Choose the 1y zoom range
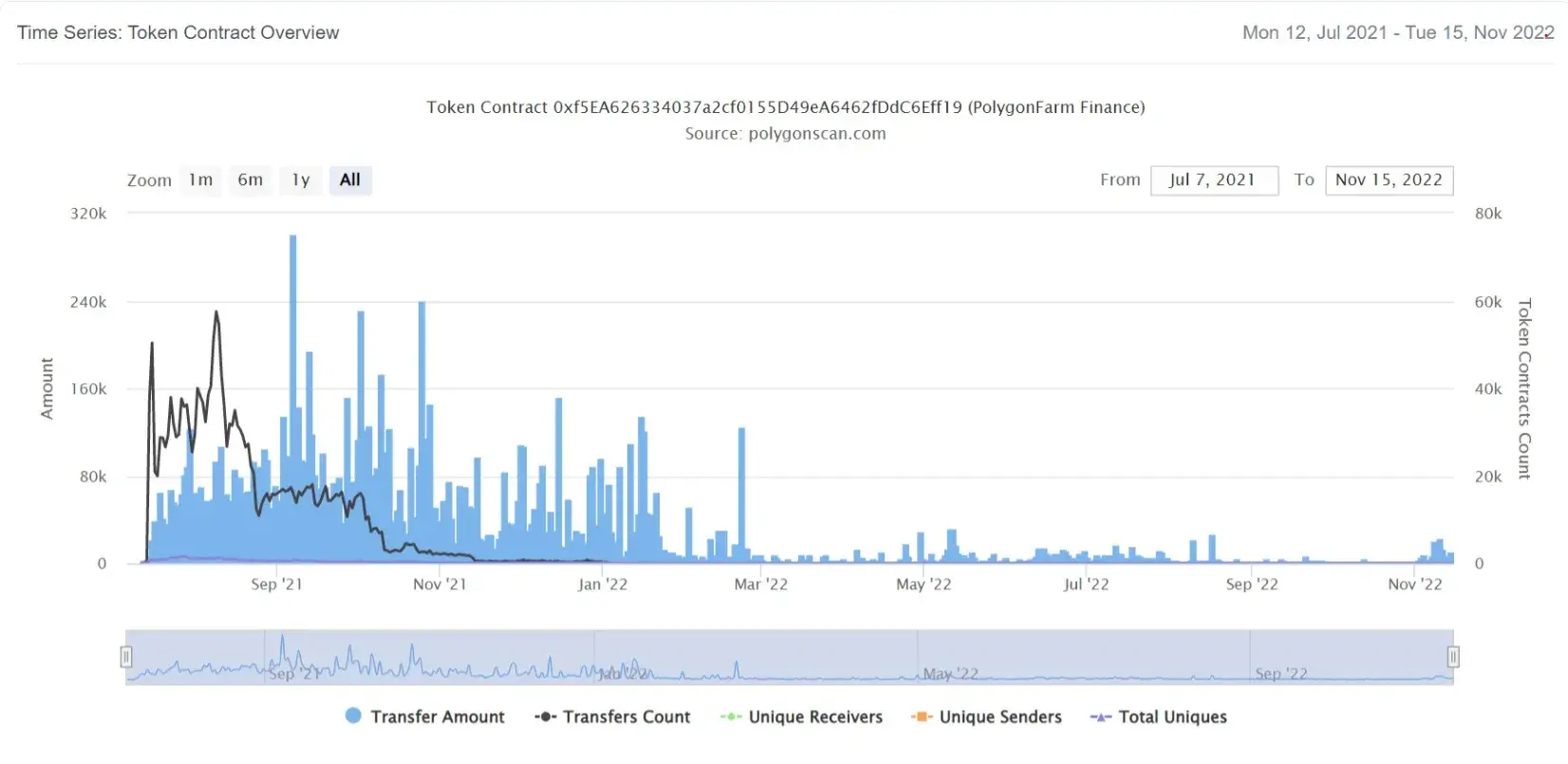Image resolution: width=1568 pixels, height=764 pixels. [301, 180]
